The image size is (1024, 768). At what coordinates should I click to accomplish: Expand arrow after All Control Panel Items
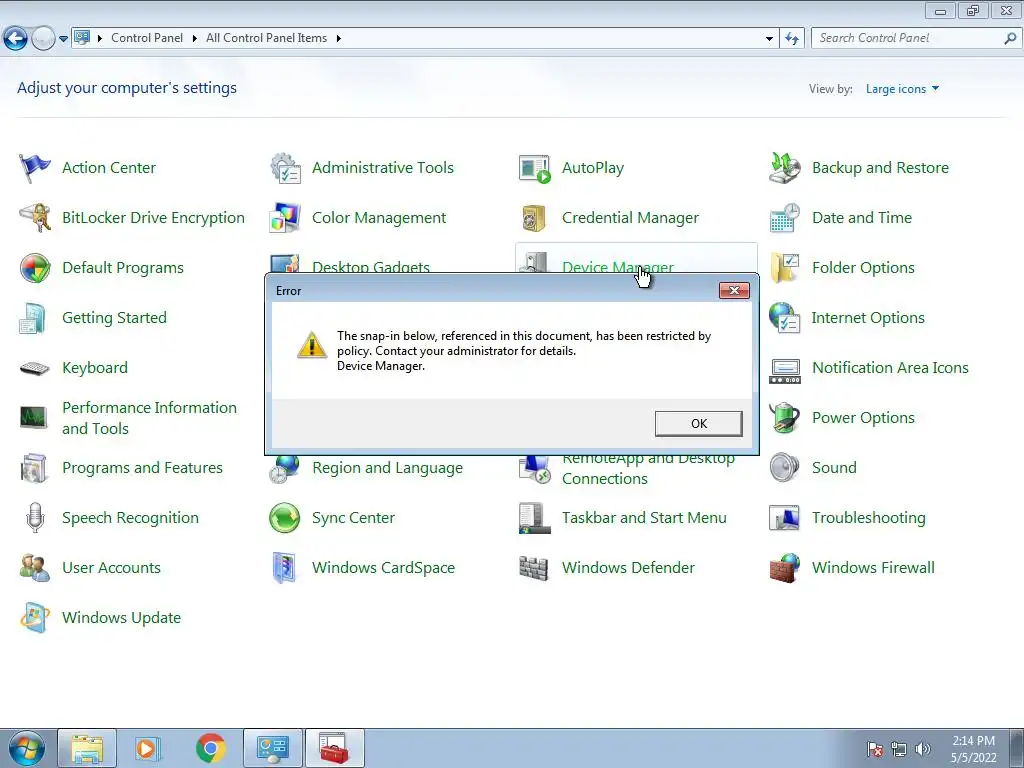(338, 39)
